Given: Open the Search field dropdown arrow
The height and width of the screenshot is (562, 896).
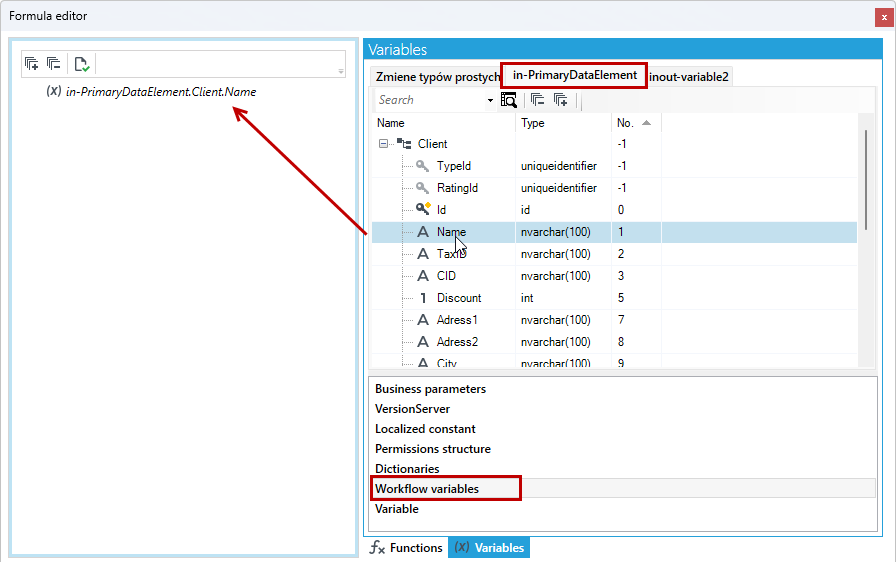Looking at the screenshot, I should (x=490, y=101).
